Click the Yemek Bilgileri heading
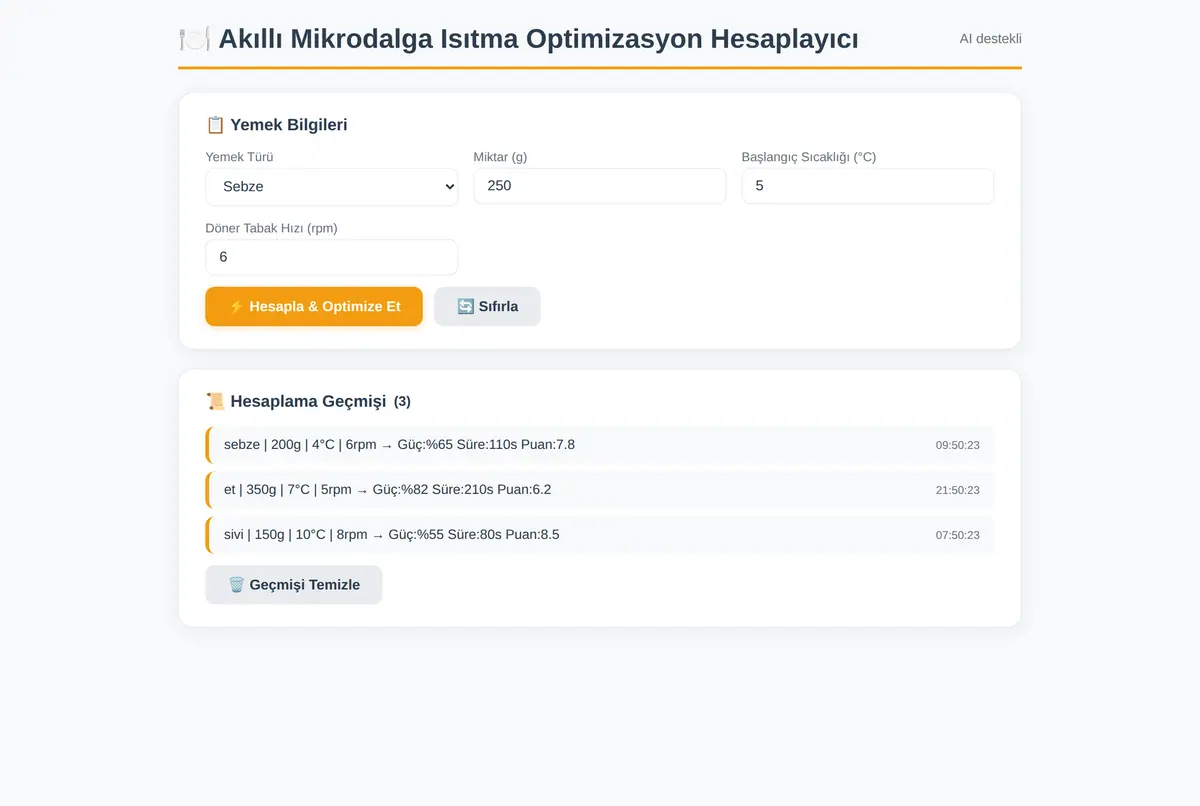The height and width of the screenshot is (806, 1200). pyautogui.click(x=289, y=125)
